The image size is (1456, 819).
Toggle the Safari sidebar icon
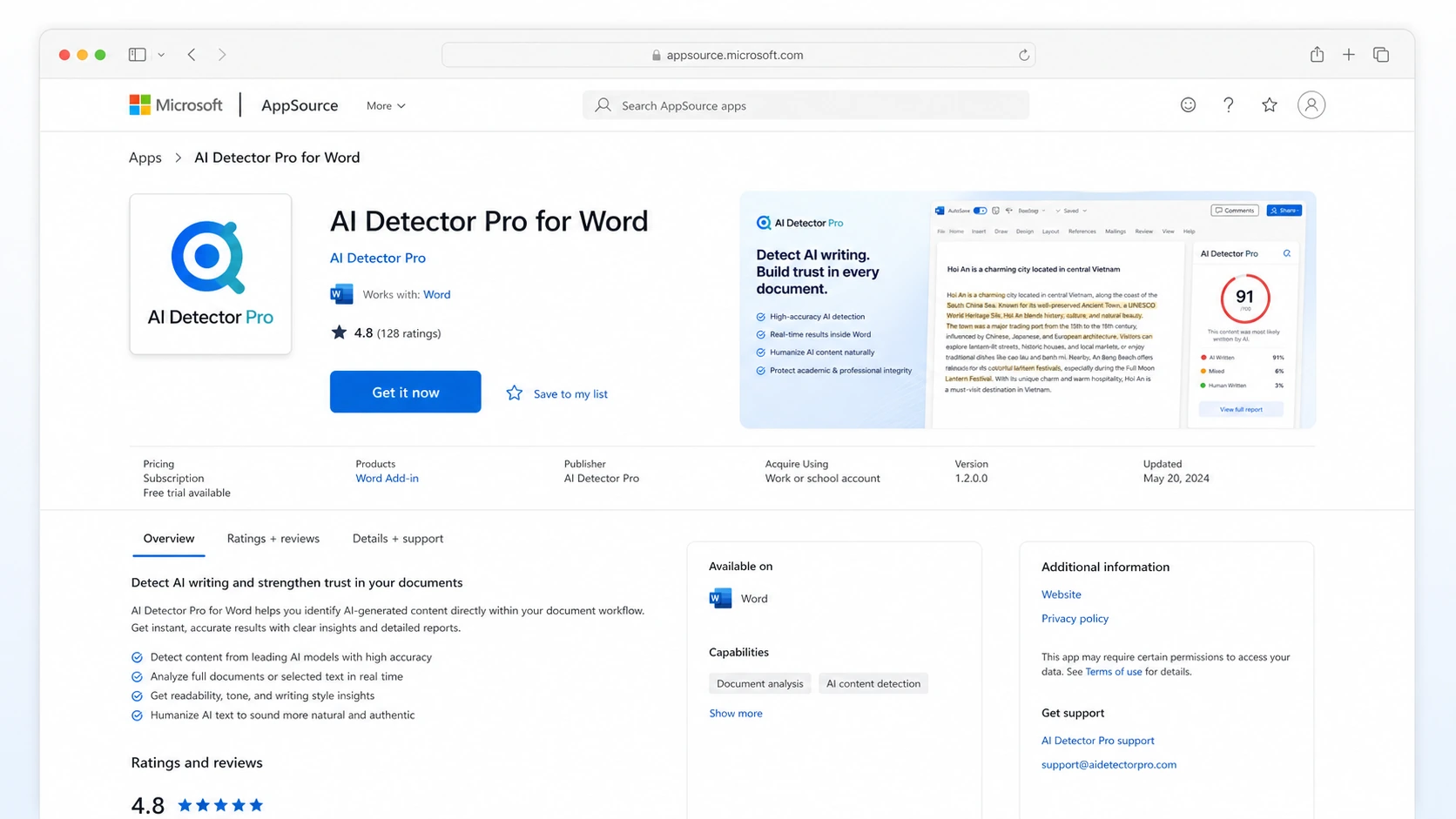(137, 54)
